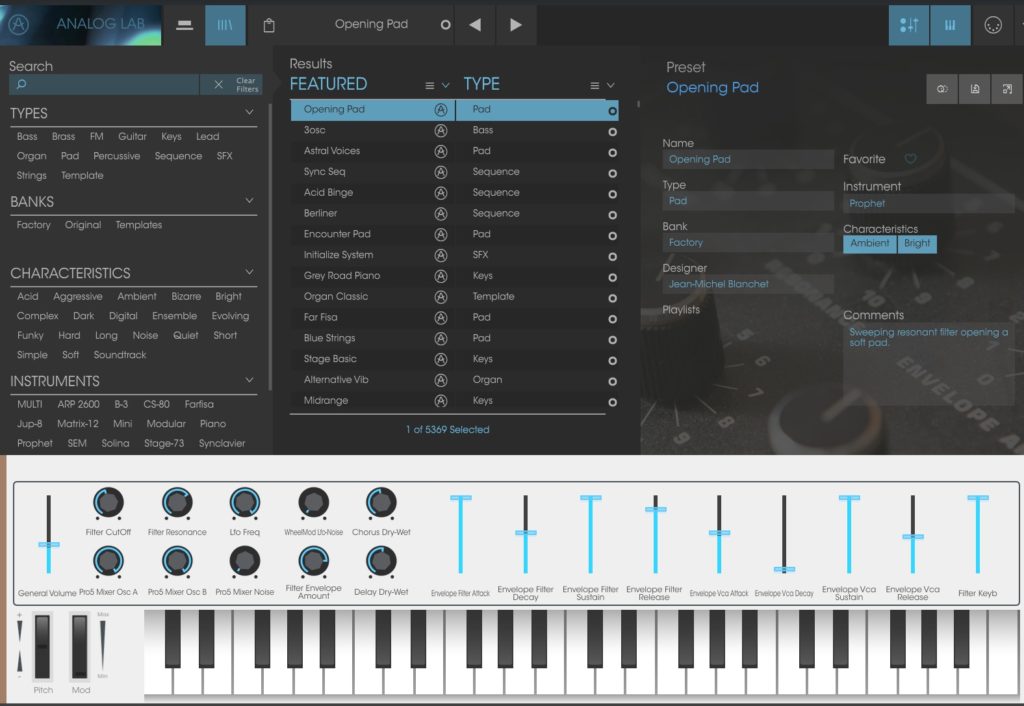The width and height of the screenshot is (1024, 706).
Task: Click the export preset icon
Action: [1007, 89]
